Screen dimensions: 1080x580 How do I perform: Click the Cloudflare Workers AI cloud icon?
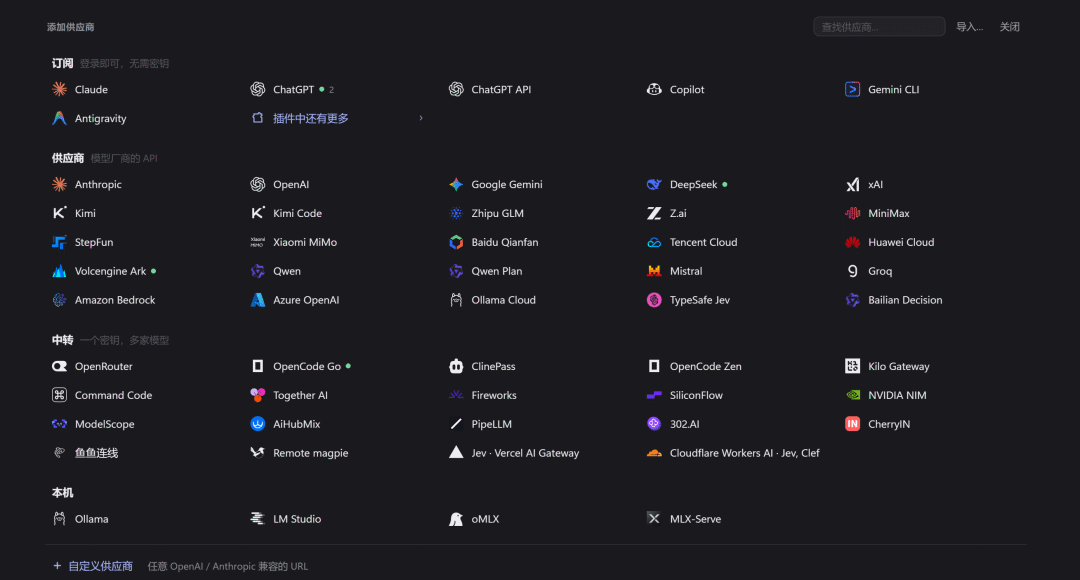point(654,453)
